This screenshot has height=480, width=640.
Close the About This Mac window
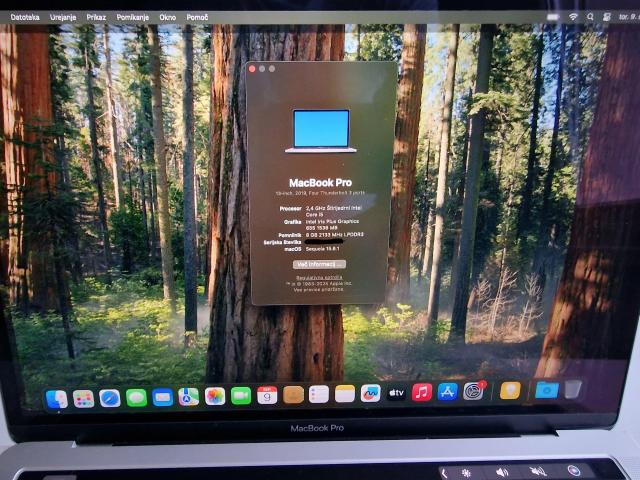tap(252, 69)
